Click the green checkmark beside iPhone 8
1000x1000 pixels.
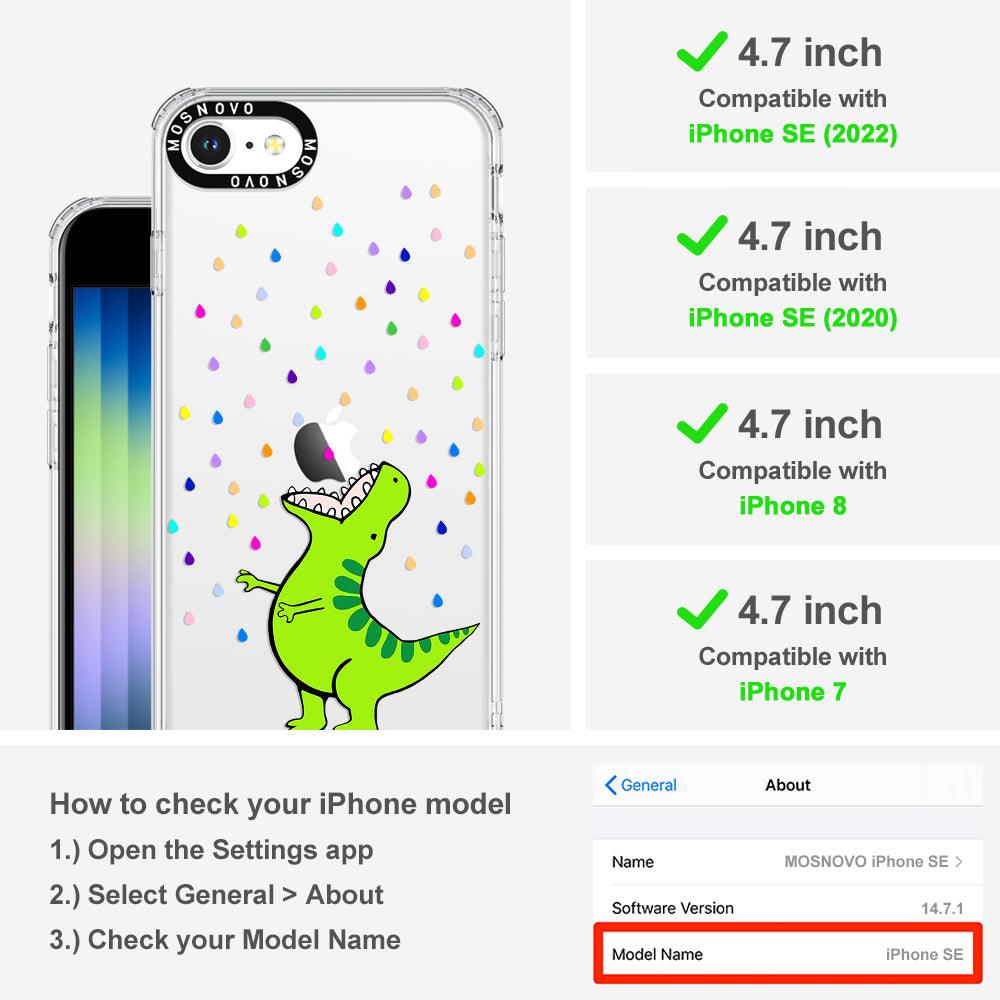702,423
